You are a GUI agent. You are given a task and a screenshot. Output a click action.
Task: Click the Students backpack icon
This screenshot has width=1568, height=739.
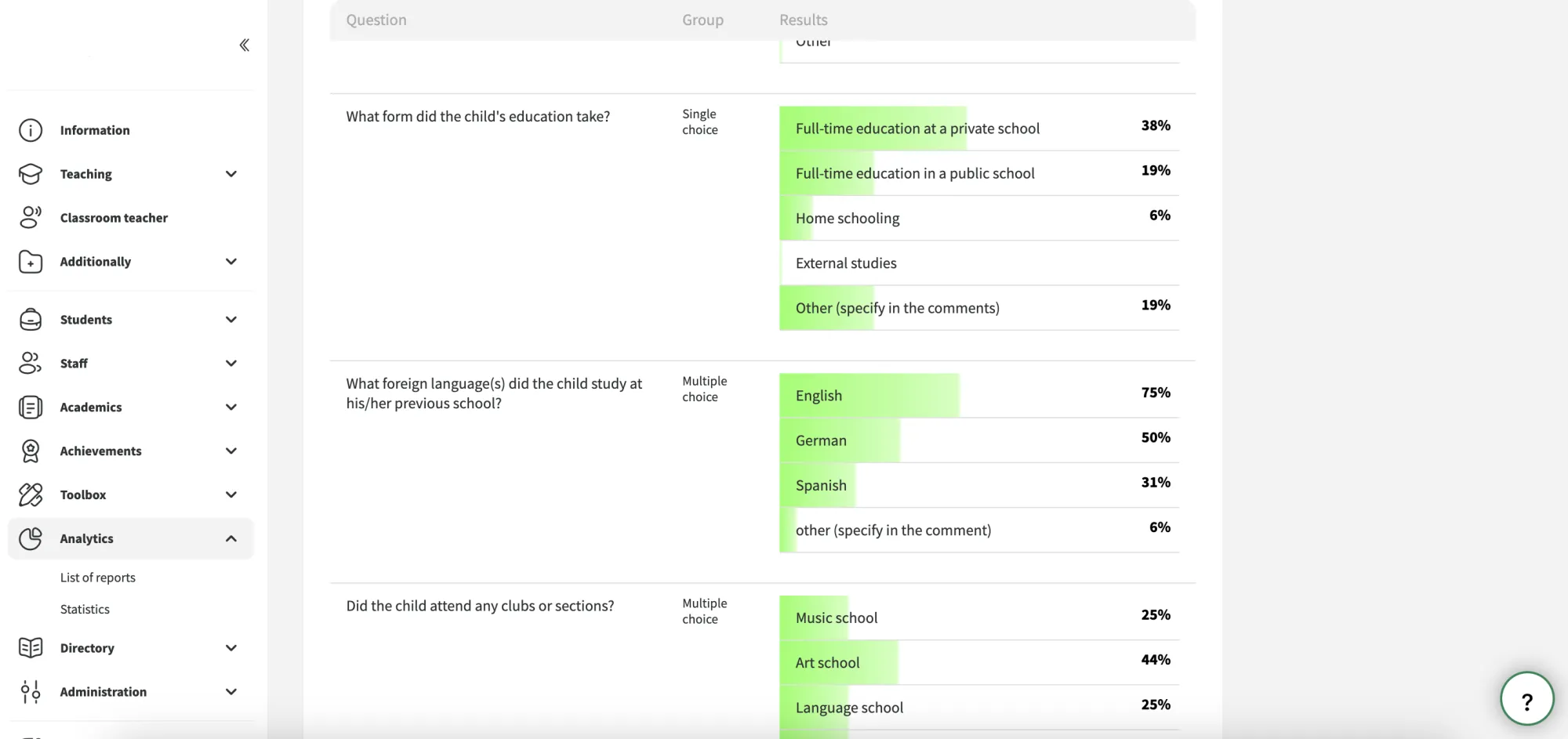pyautogui.click(x=31, y=320)
